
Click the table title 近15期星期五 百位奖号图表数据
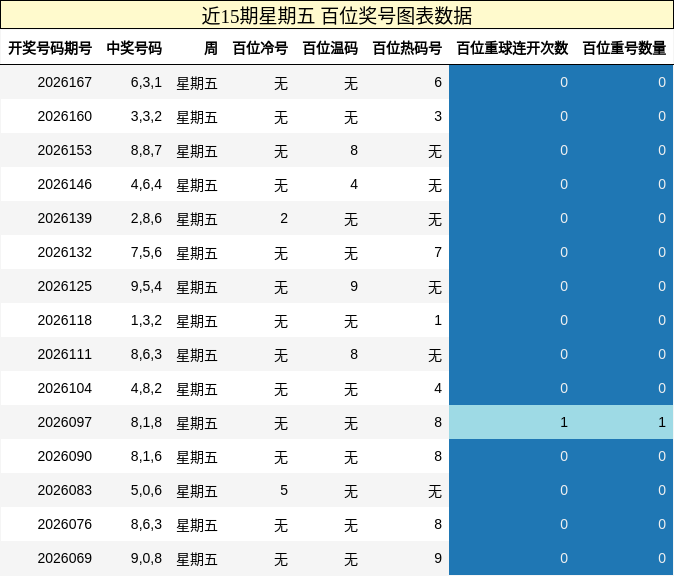pyautogui.click(x=337, y=16)
